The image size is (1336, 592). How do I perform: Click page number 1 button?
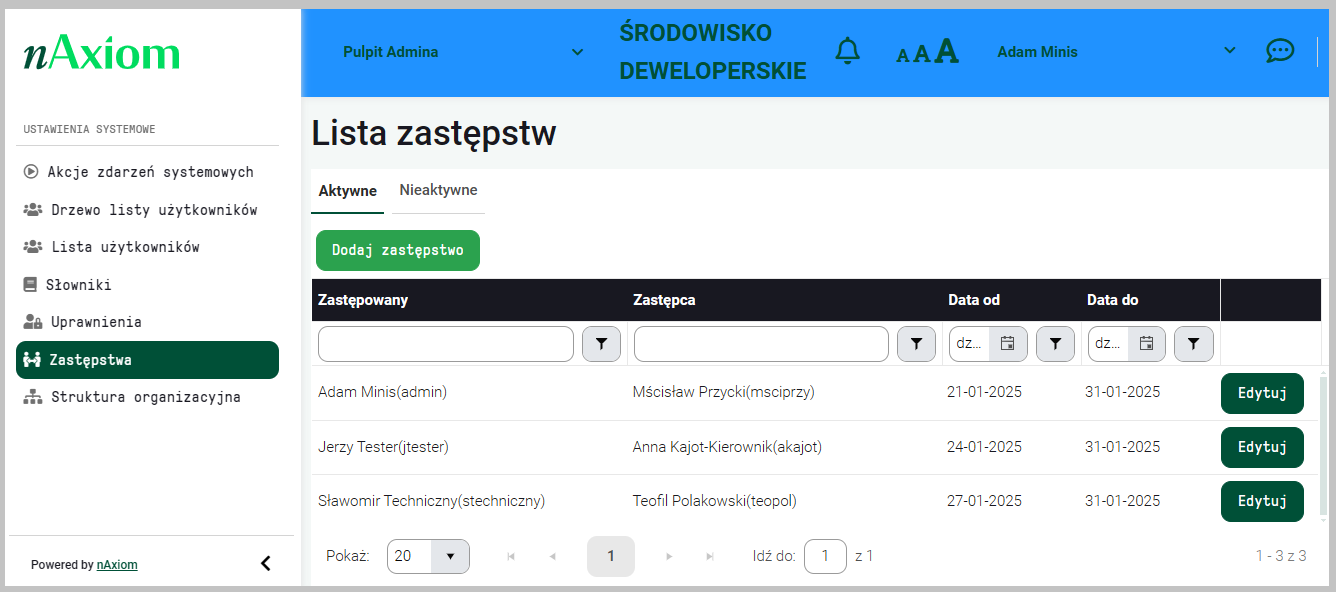click(x=611, y=556)
